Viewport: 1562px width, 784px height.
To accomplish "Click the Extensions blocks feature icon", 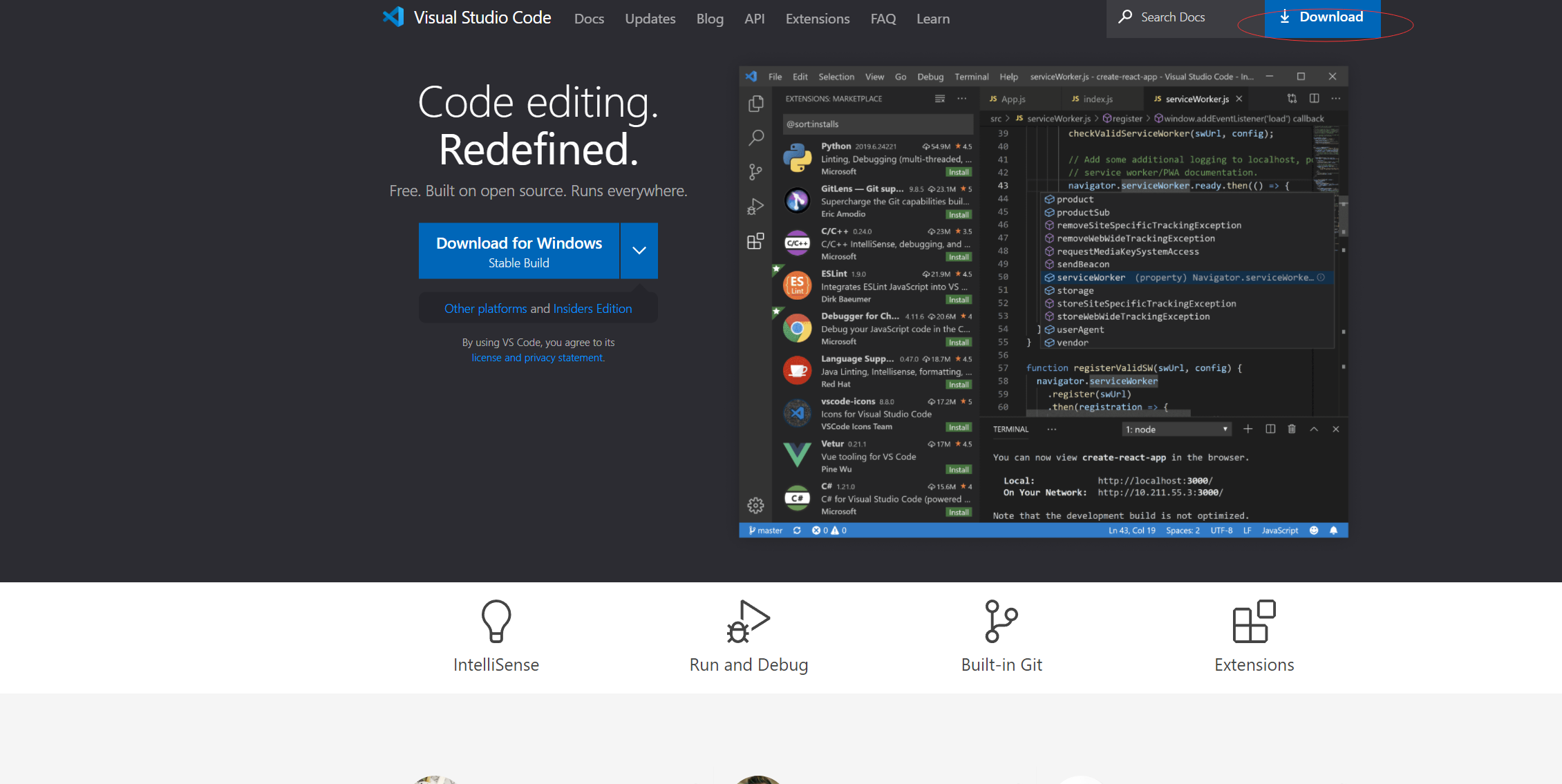I will (1254, 621).
